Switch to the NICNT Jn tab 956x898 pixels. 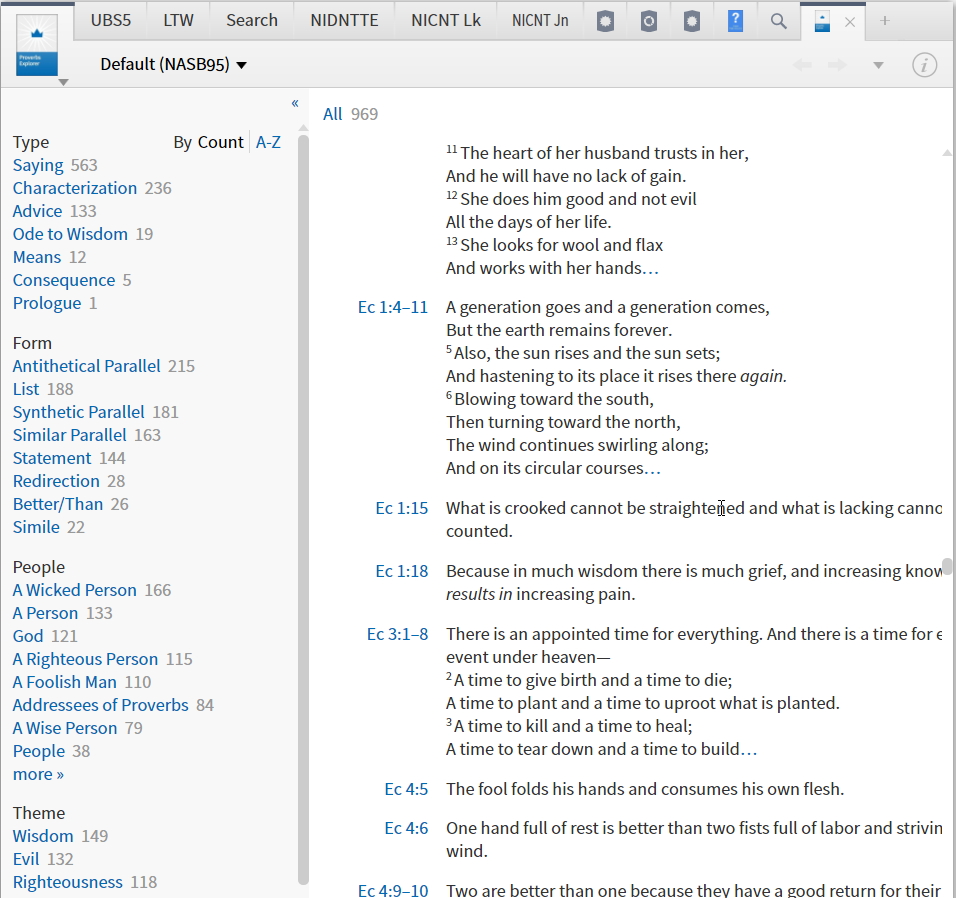pos(540,21)
